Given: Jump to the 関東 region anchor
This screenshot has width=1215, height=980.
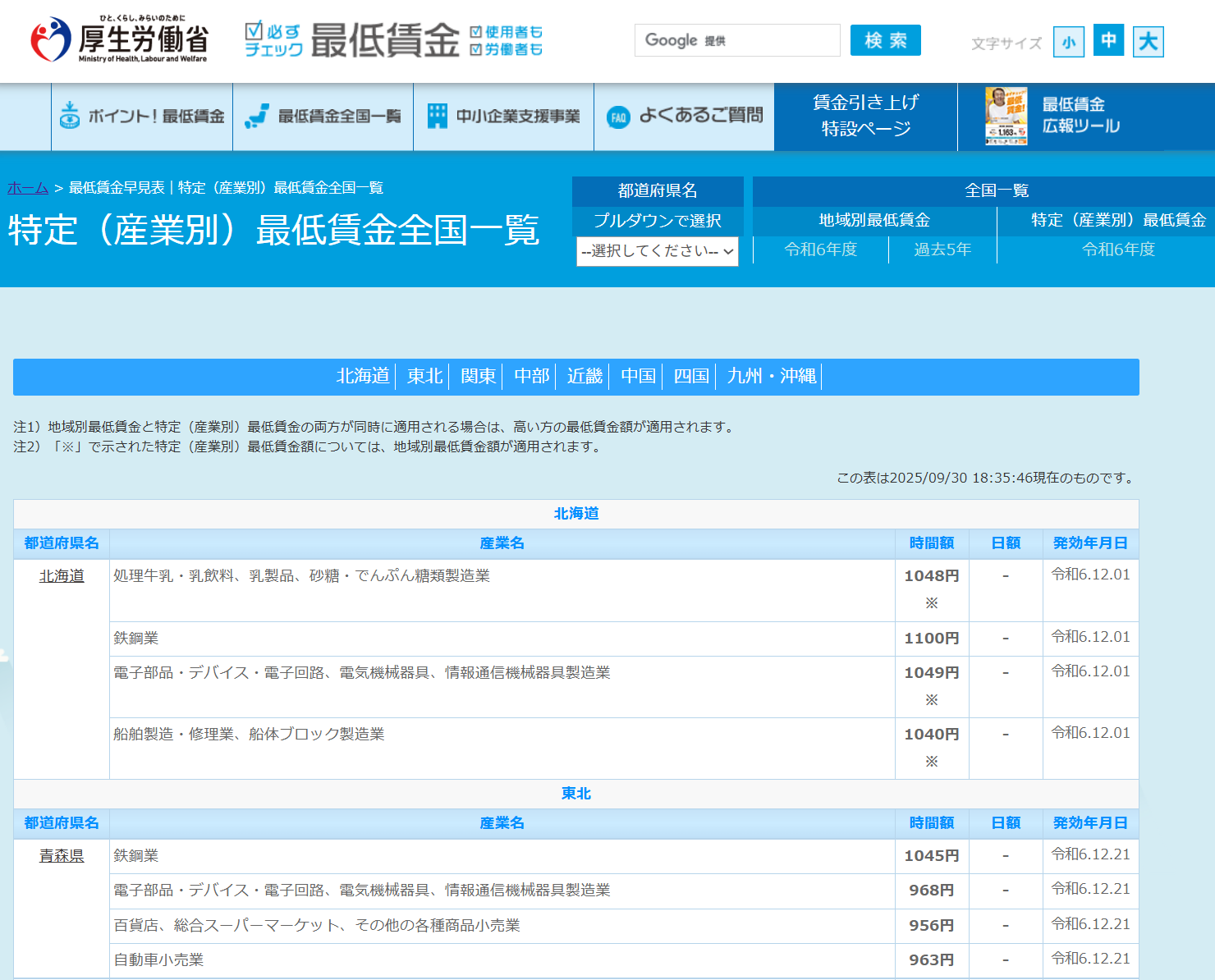Looking at the screenshot, I should tap(479, 376).
